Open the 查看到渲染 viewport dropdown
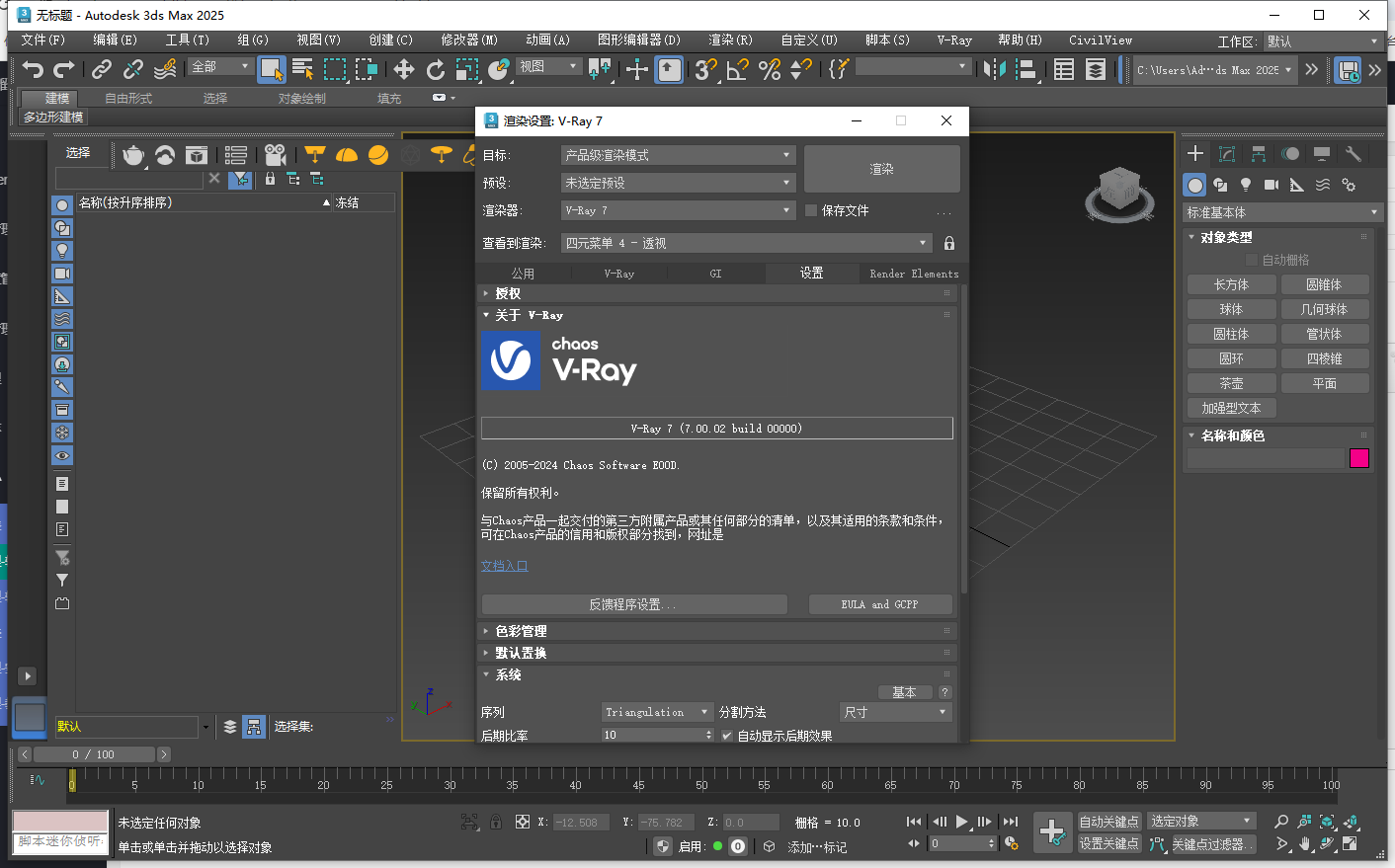The height and width of the screenshot is (868, 1395). 746,243
